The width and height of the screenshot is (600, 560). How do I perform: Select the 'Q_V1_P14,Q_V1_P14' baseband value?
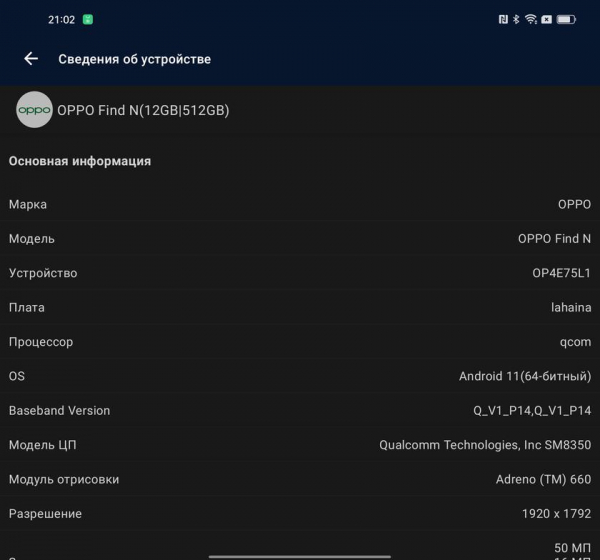pyautogui.click(x=532, y=411)
